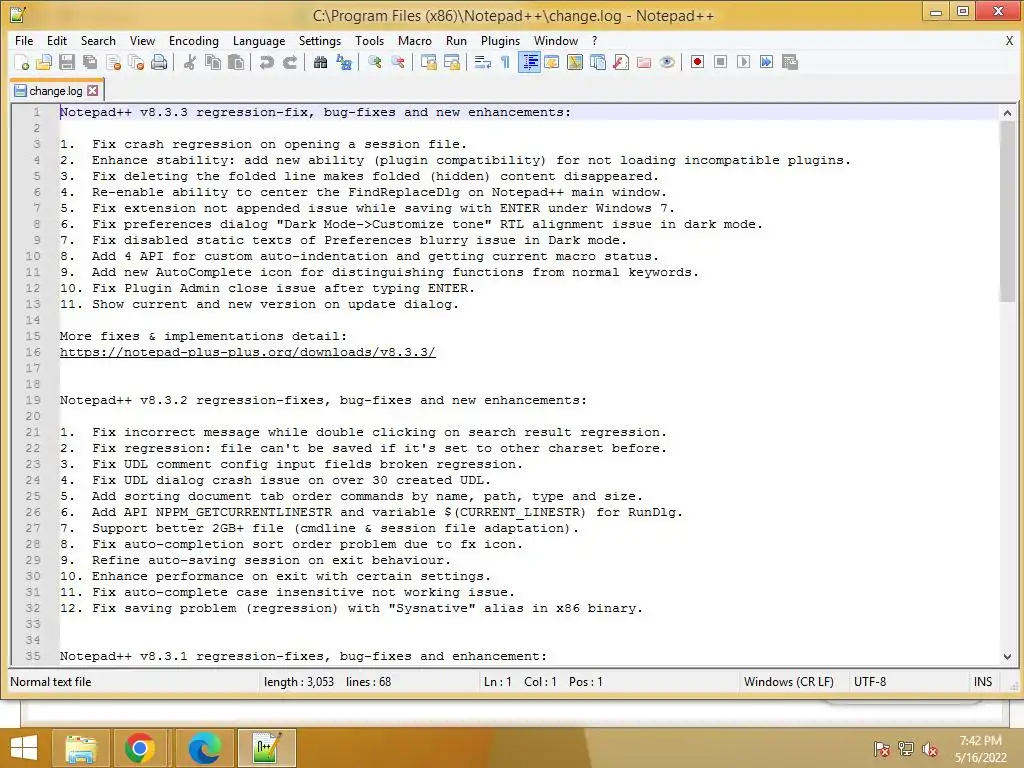Click the X at menu bar's right end
Viewport: 1024px width, 768px height.
point(1009,40)
